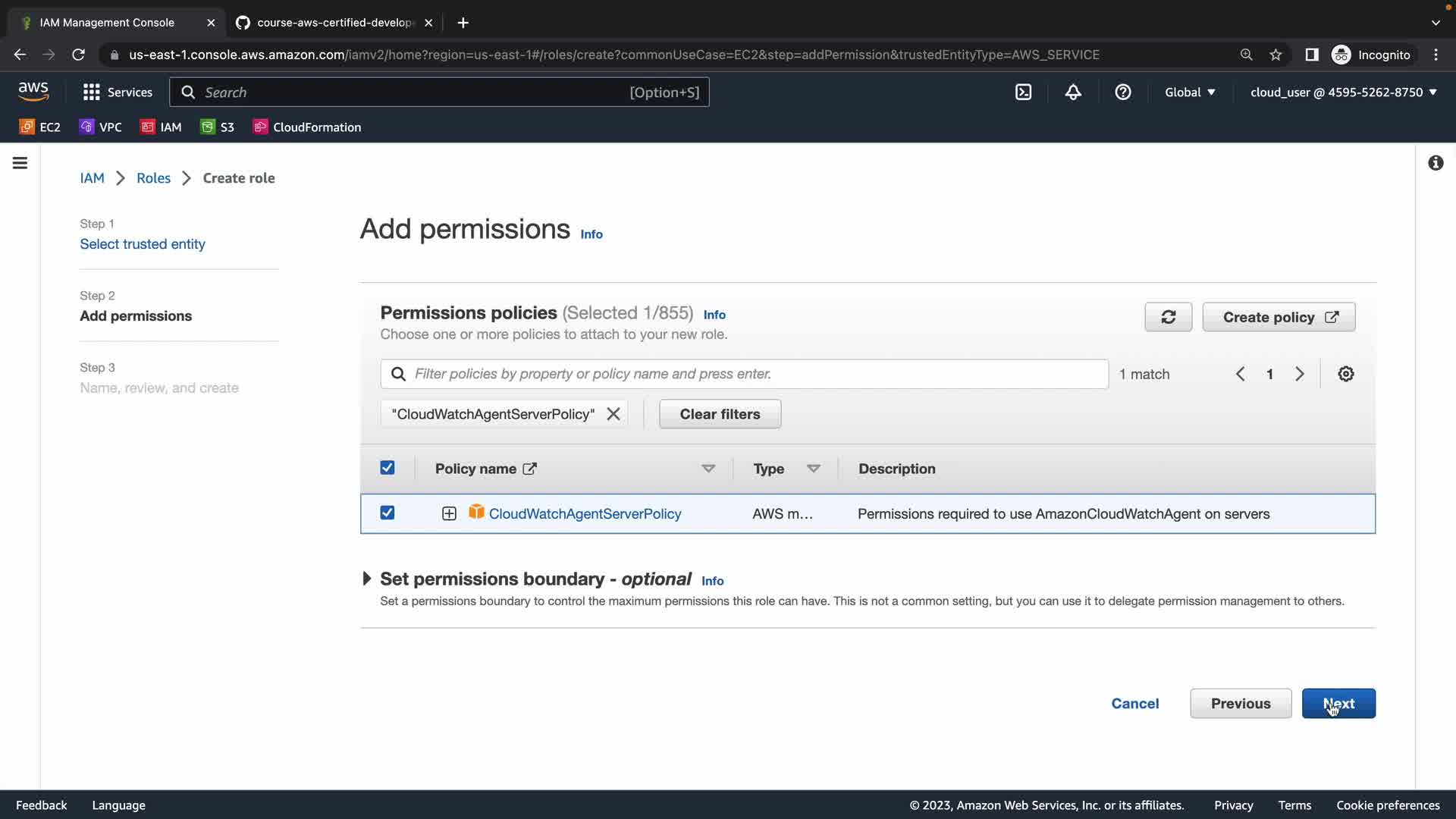Open the Services grid menu

point(118,92)
